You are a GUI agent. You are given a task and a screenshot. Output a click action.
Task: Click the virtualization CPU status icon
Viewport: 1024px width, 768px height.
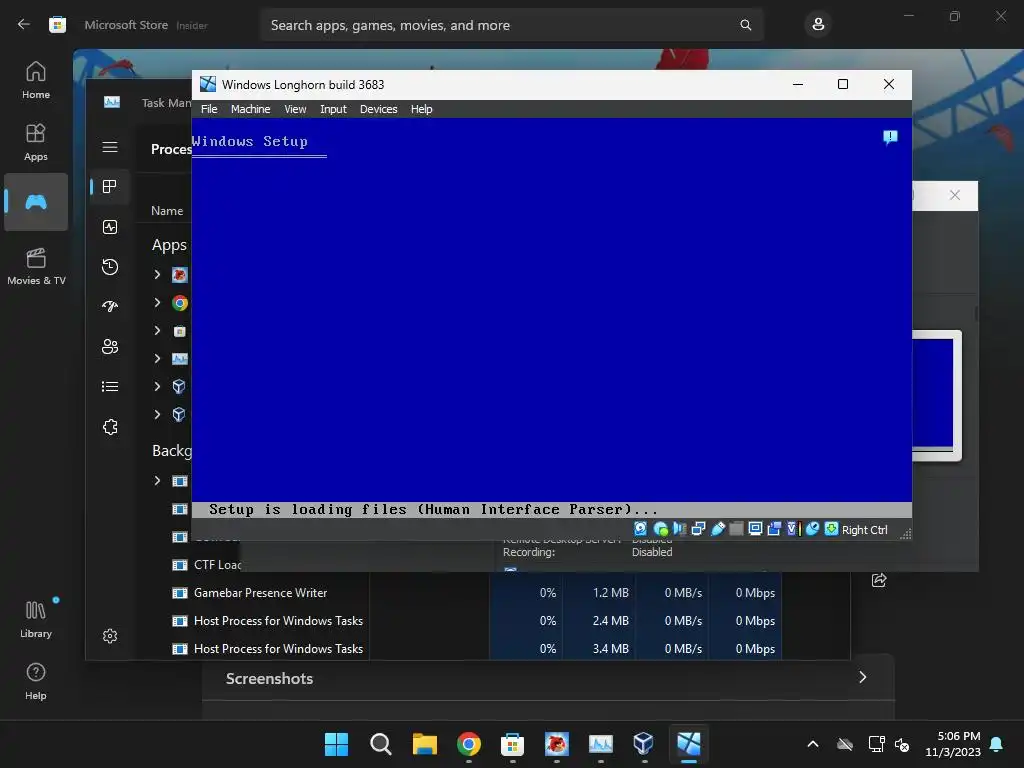[x=793, y=529]
